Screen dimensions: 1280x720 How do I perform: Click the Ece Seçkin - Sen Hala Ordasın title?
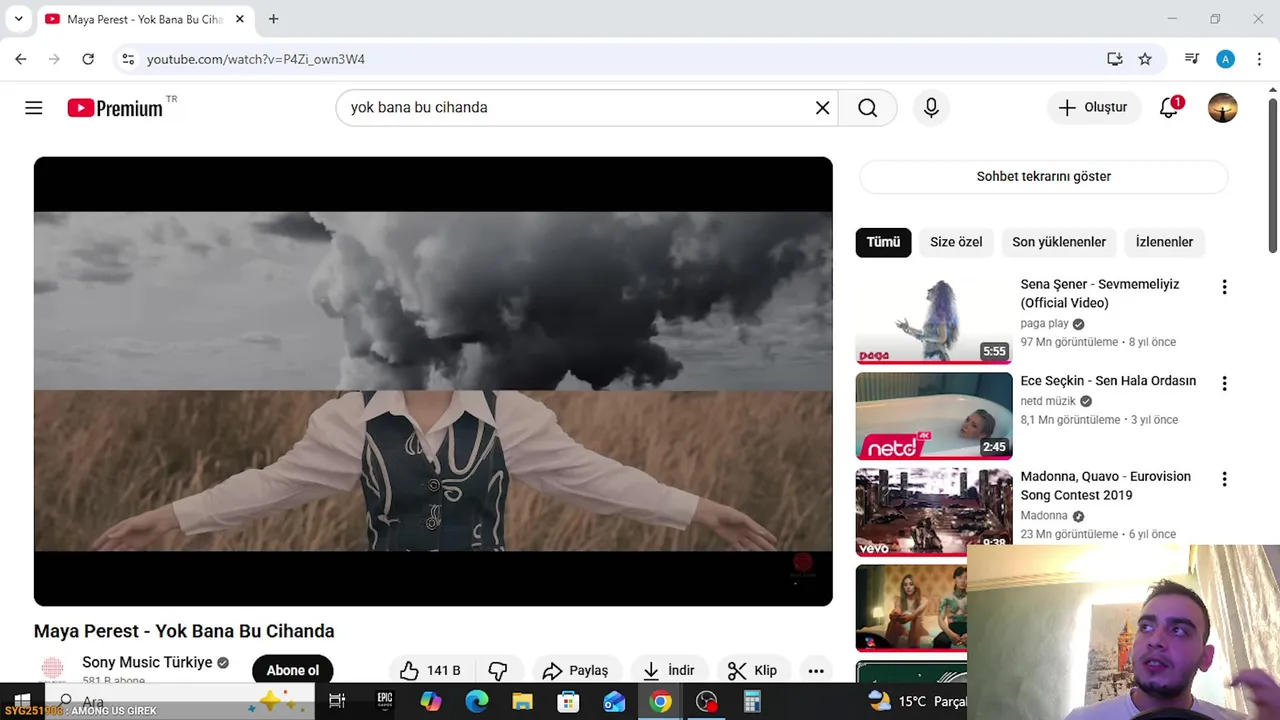pos(1108,381)
